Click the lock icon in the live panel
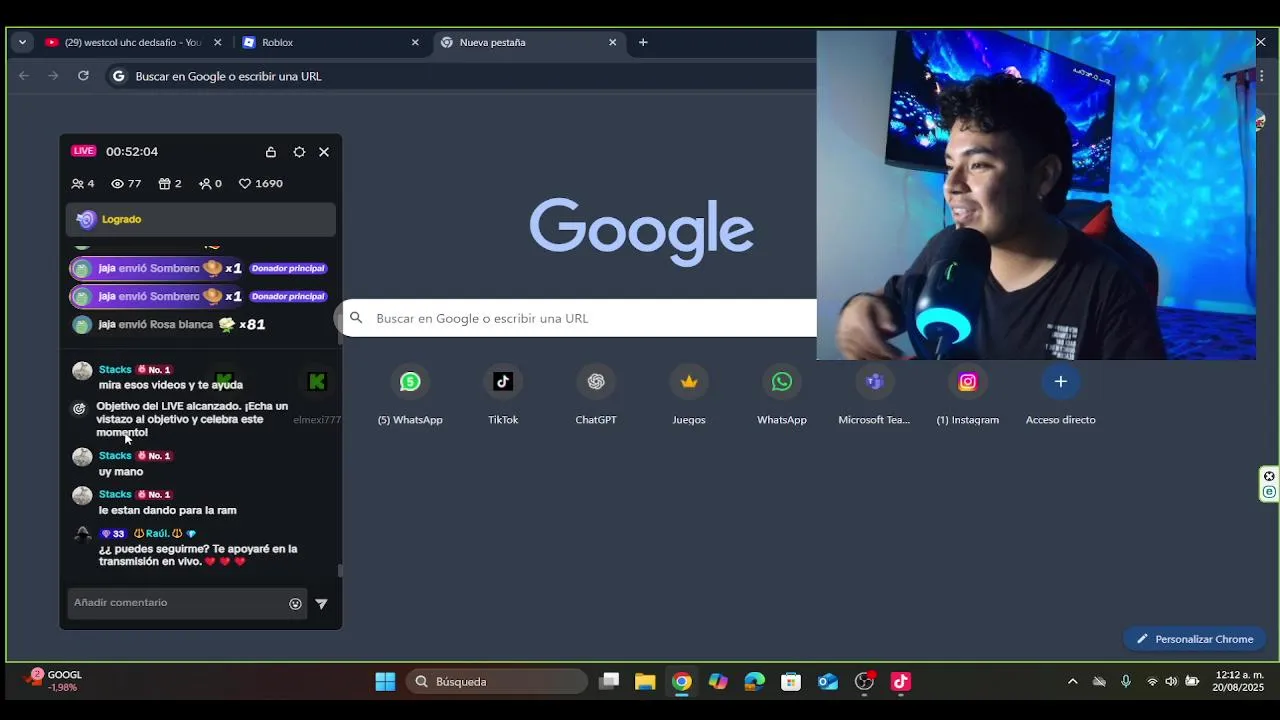This screenshot has width=1280, height=720. point(271,152)
